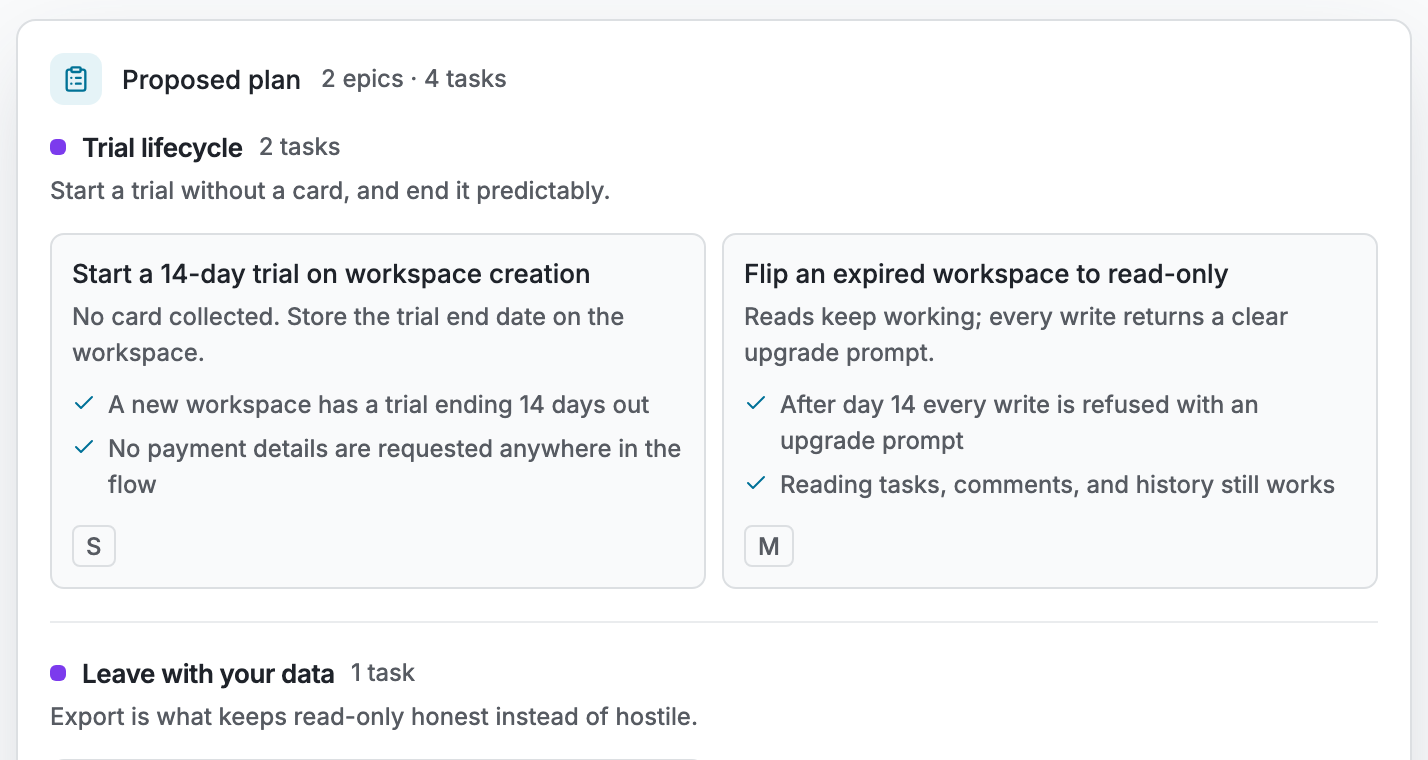Click the purple dot beside Trial lifecycle
1428x760 pixels.
(58, 147)
